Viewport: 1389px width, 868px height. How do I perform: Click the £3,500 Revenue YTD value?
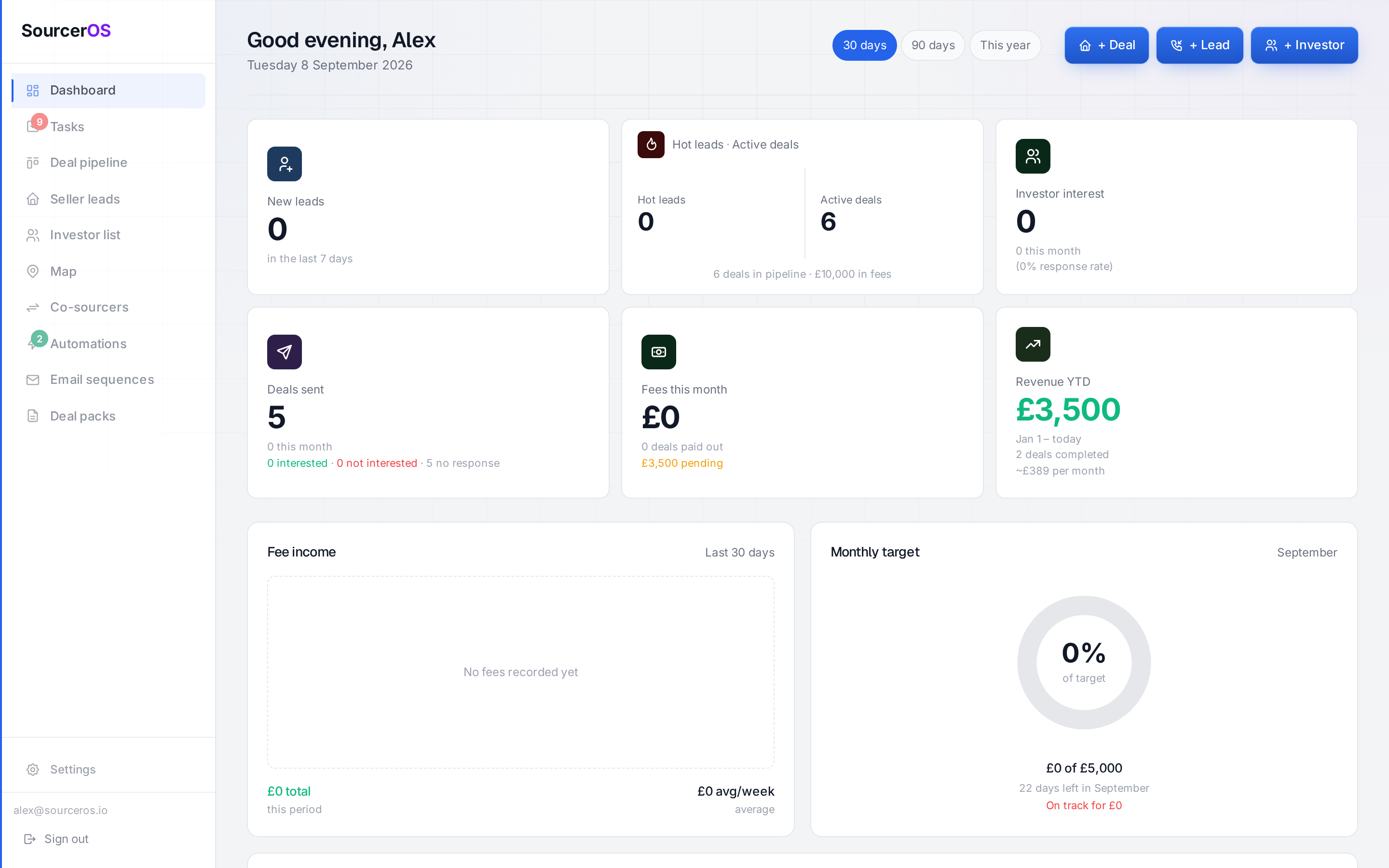(x=1068, y=410)
